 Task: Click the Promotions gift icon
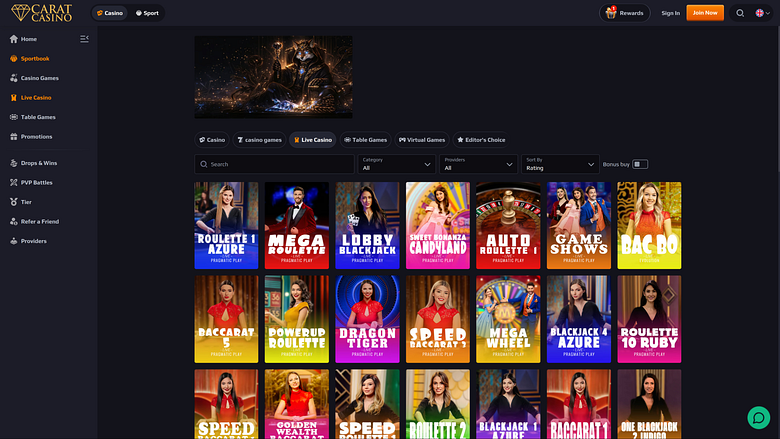coord(13,137)
